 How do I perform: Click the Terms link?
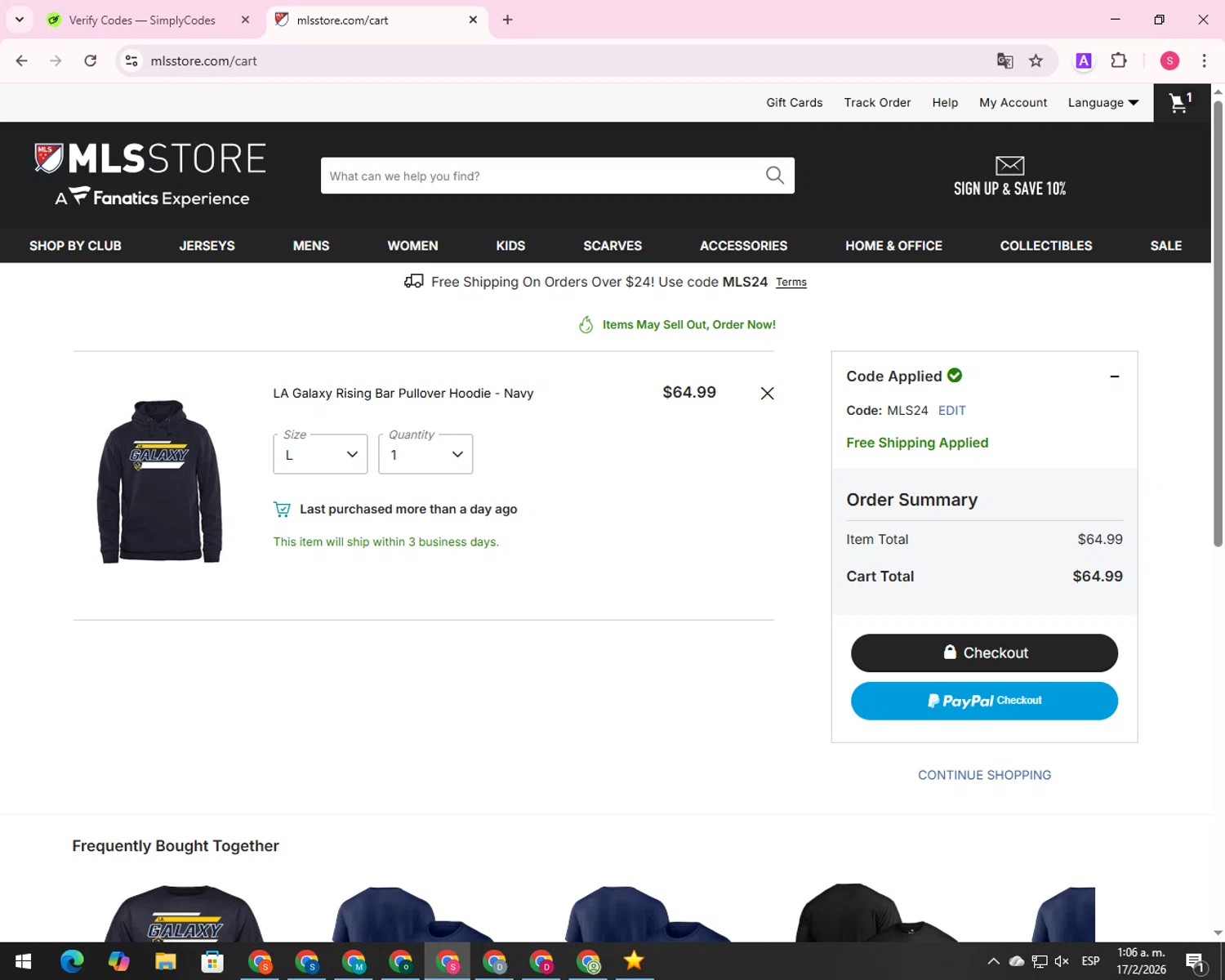coord(791,283)
